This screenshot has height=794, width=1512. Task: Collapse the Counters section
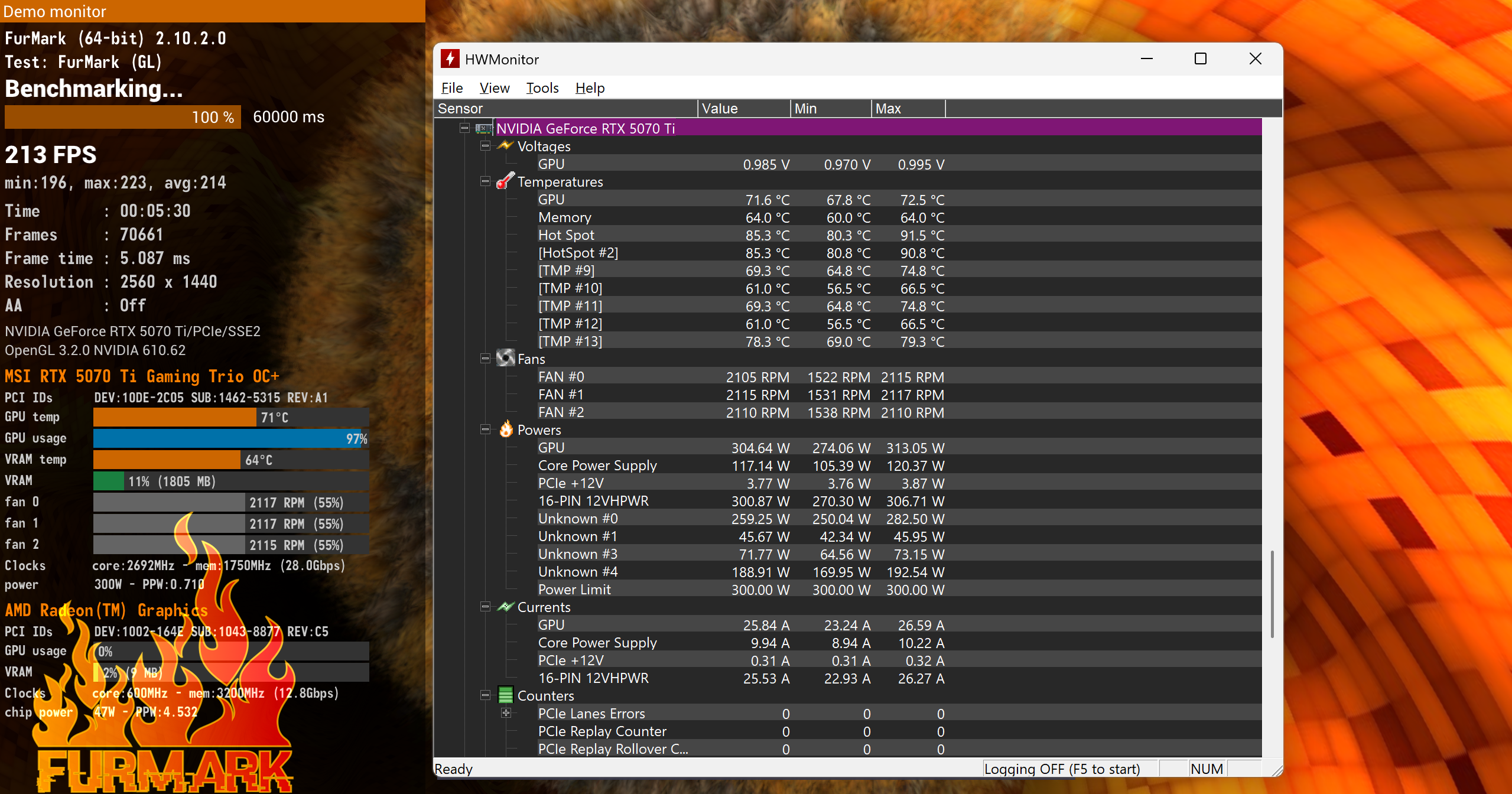click(485, 695)
